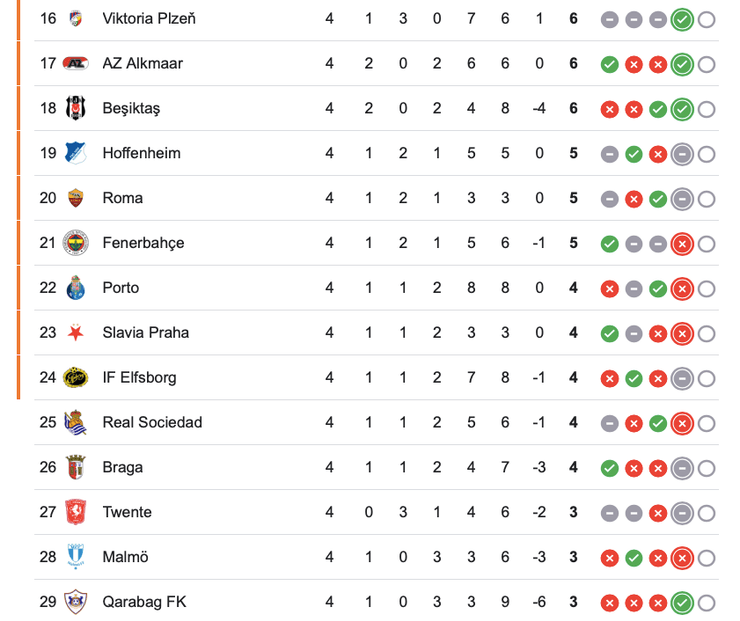Click AZ Alkmaar's empty upcoming match circle
740x621 pixels.
706,64
